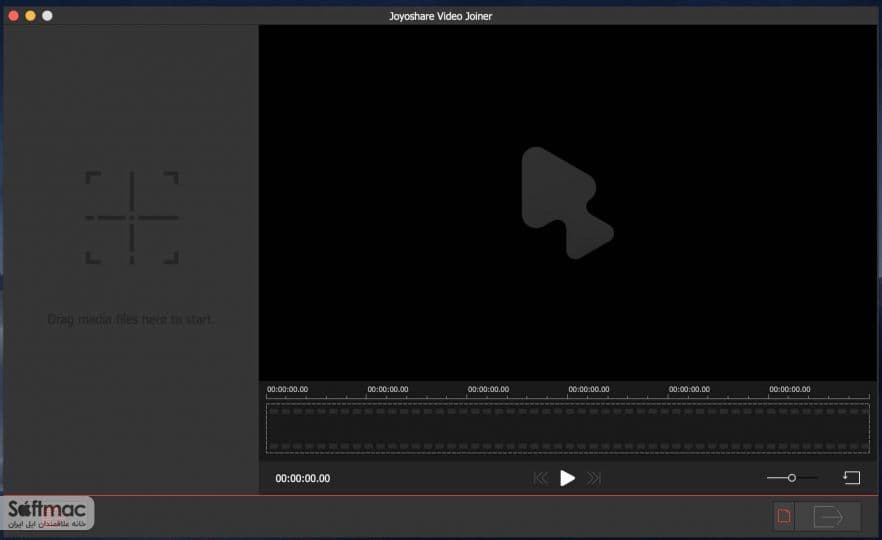Click the add-files crosshair icon in left panel

click(132, 218)
